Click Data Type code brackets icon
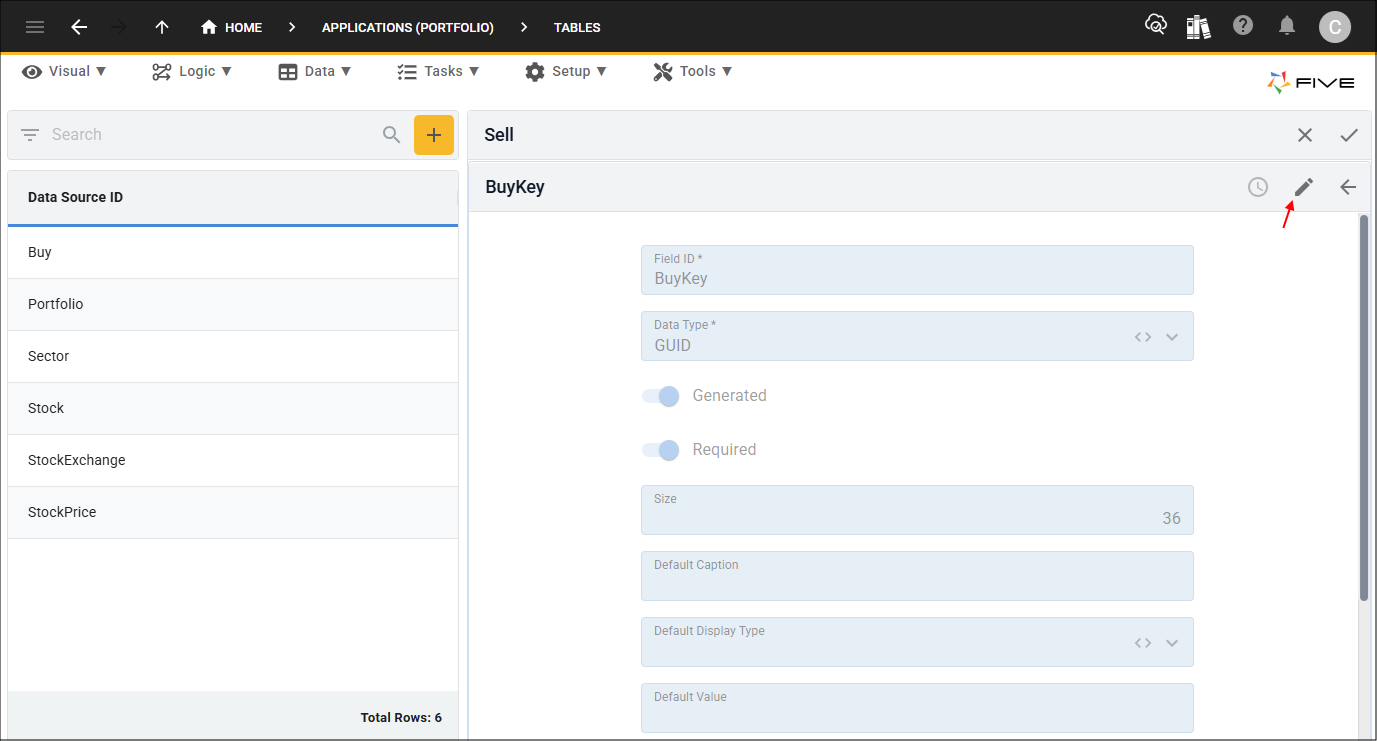The width and height of the screenshot is (1377, 741). (1143, 337)
